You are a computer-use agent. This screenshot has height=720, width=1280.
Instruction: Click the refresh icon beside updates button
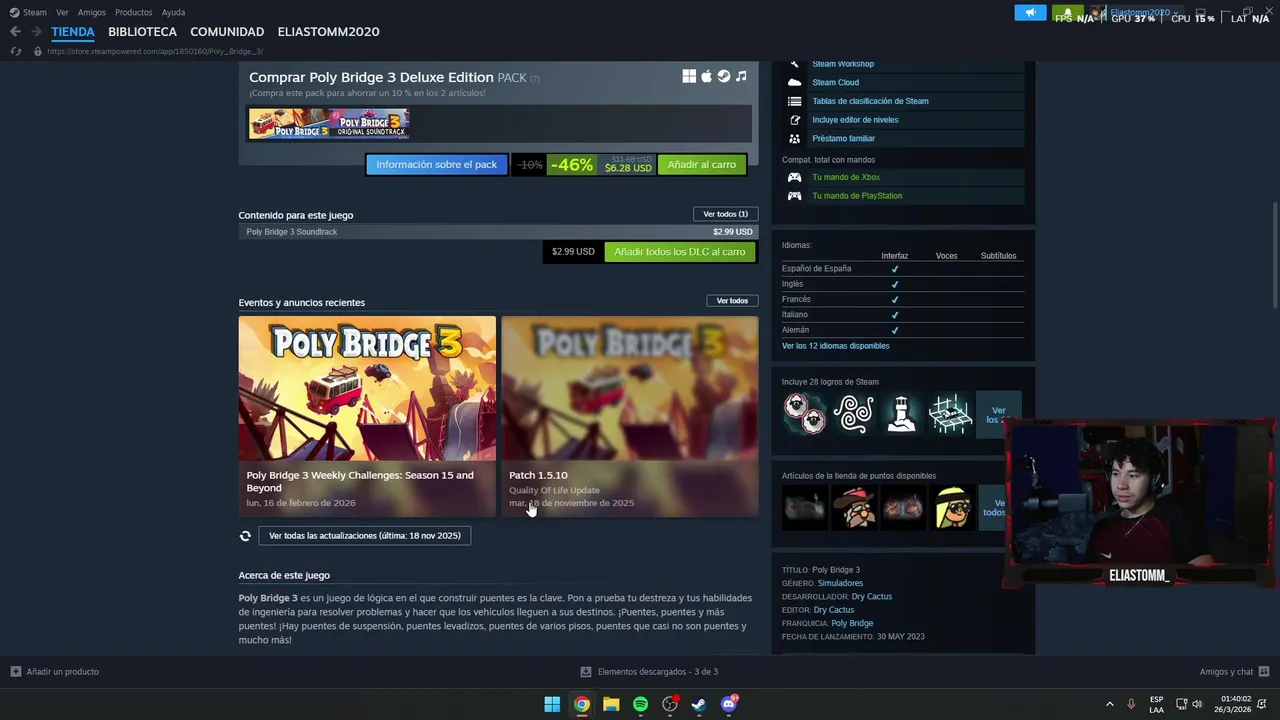(245, 536)
